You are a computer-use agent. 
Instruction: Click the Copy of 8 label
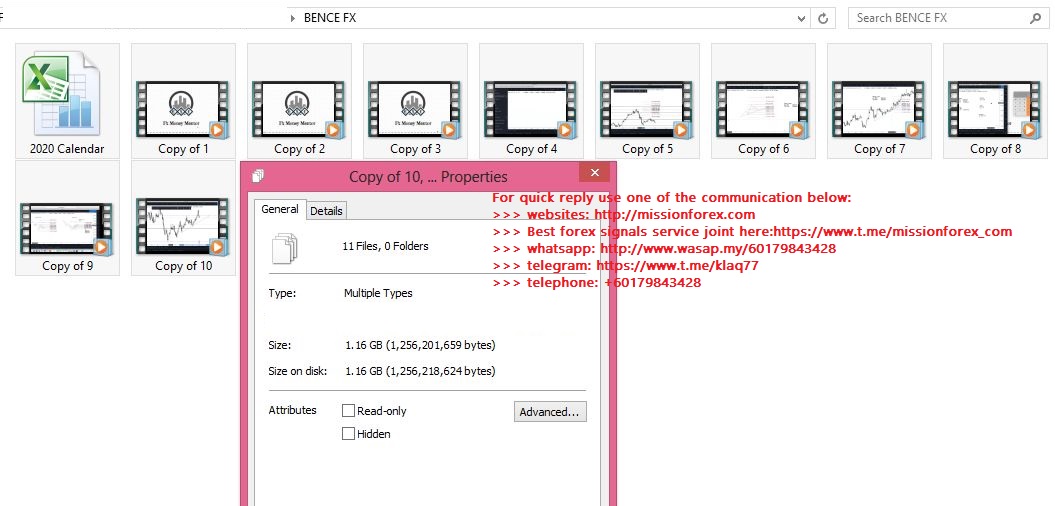tap(995, 149)
